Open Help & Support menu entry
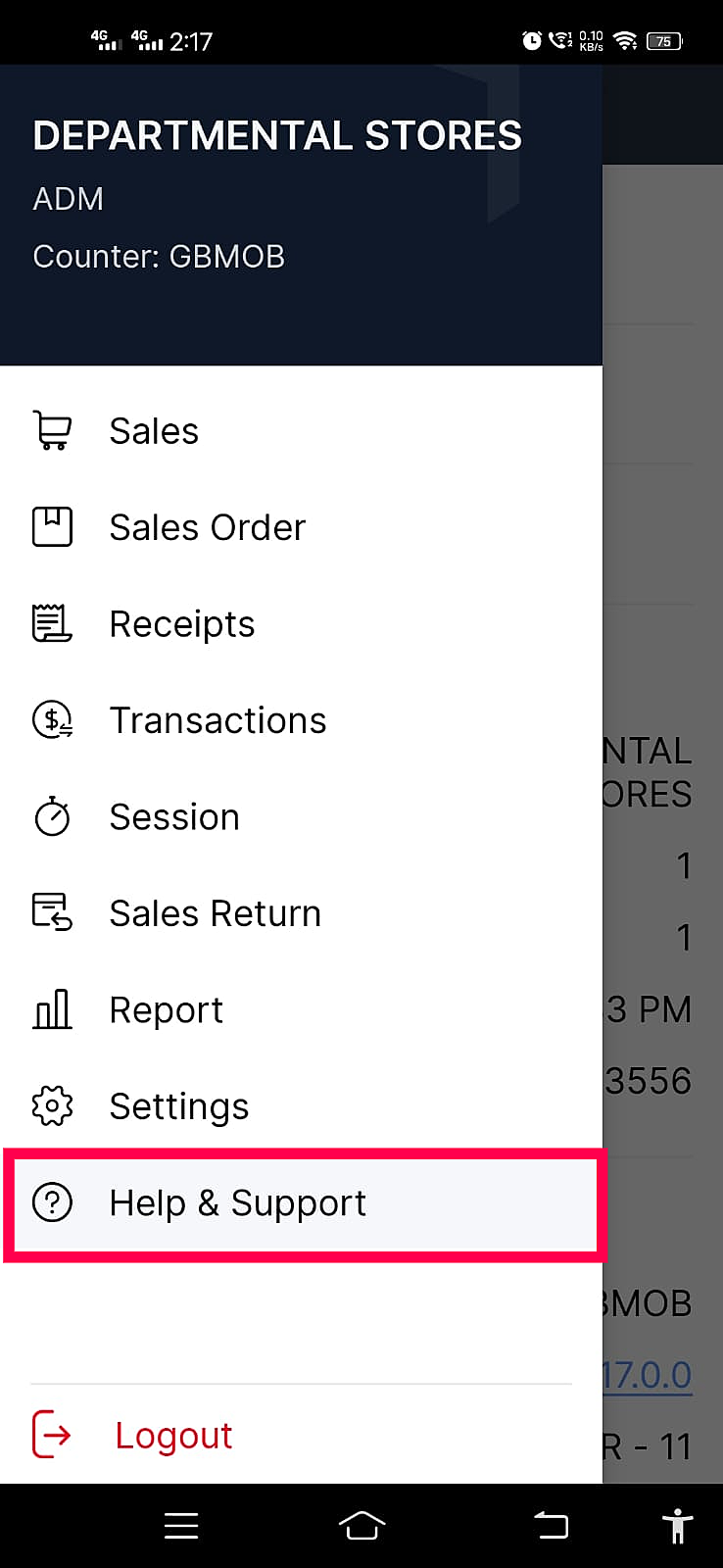 (237, 1203)
